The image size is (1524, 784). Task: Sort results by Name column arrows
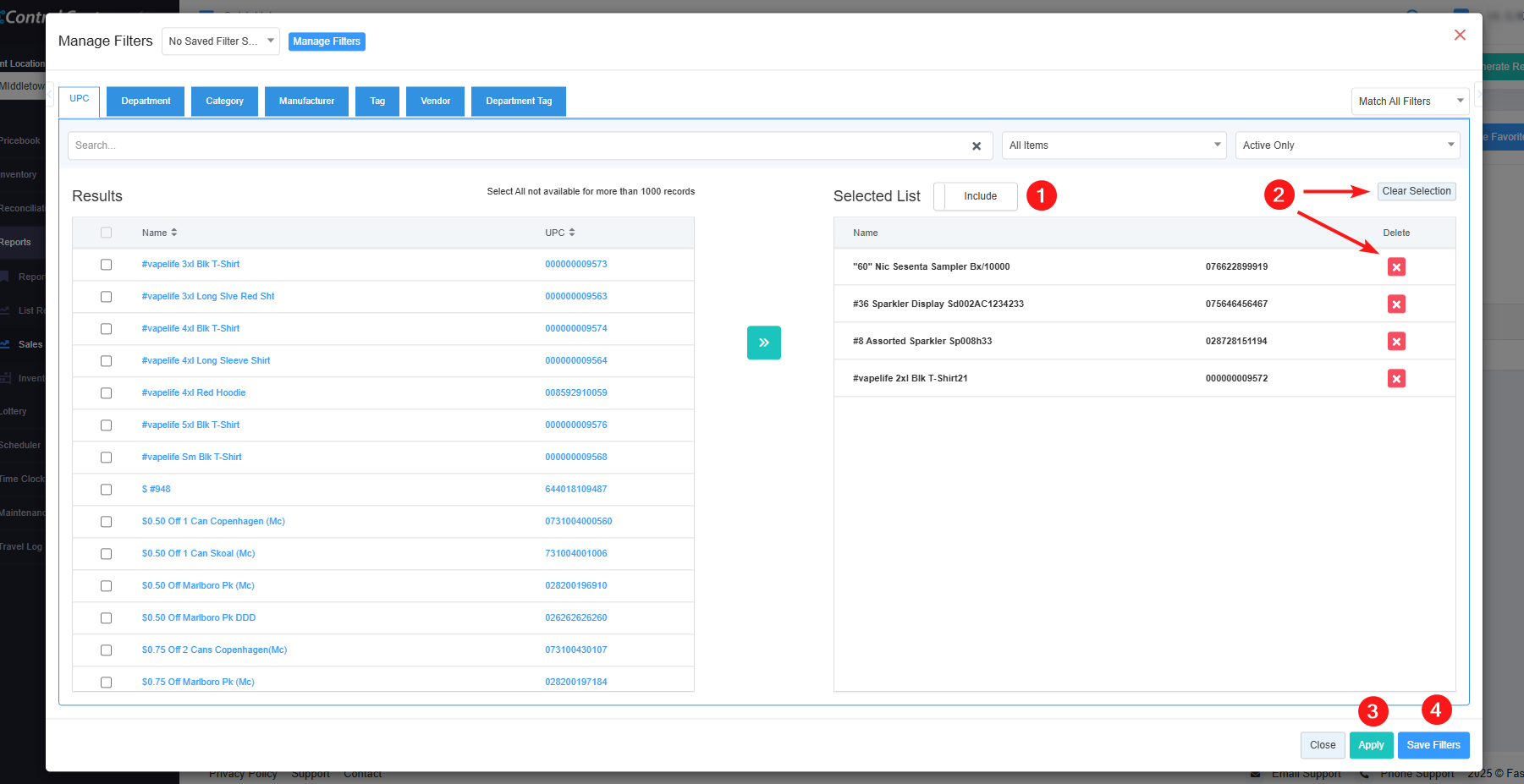pyautogui.click(x=174, y=233)
